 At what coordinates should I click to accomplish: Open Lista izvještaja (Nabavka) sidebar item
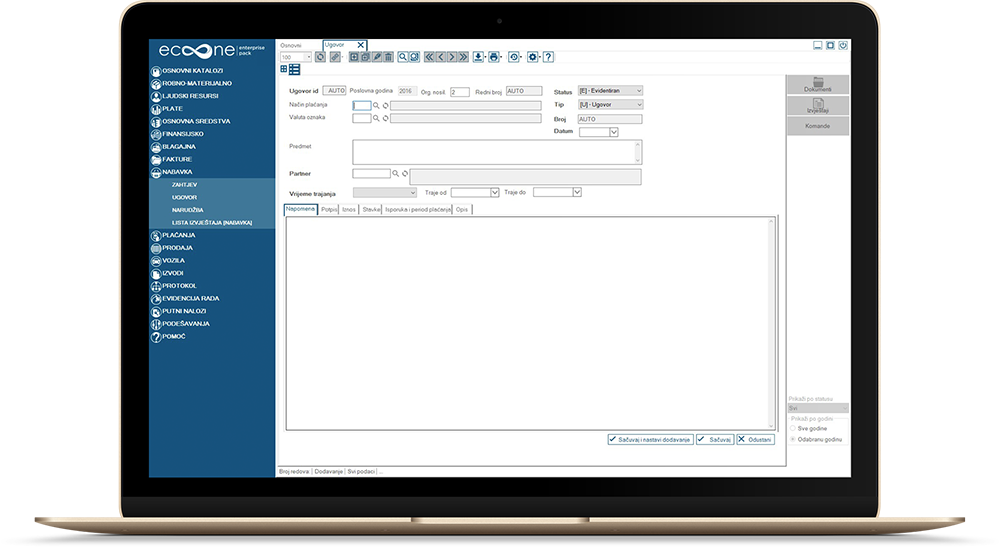(212, 222)
